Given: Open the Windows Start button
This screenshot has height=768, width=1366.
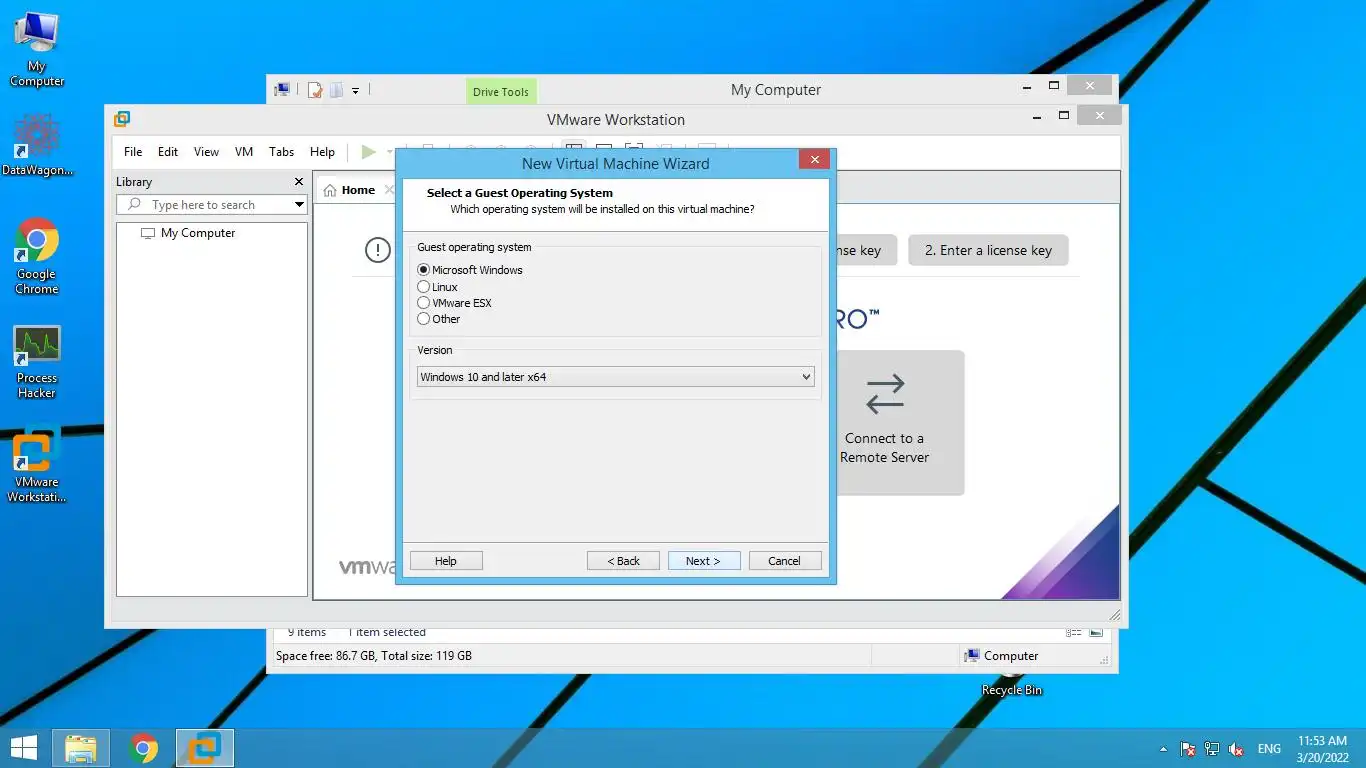Looking at the screenshot, I should 23,748.
